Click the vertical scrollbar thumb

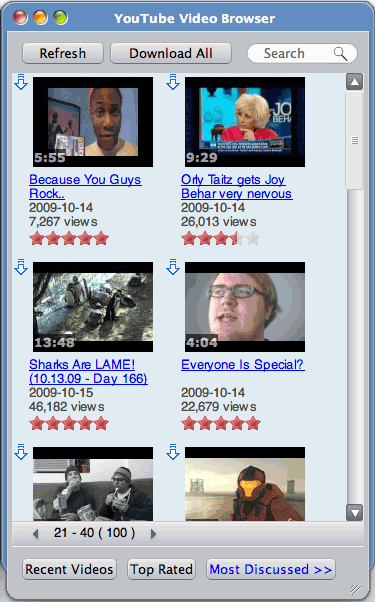(x=355, y=140)
